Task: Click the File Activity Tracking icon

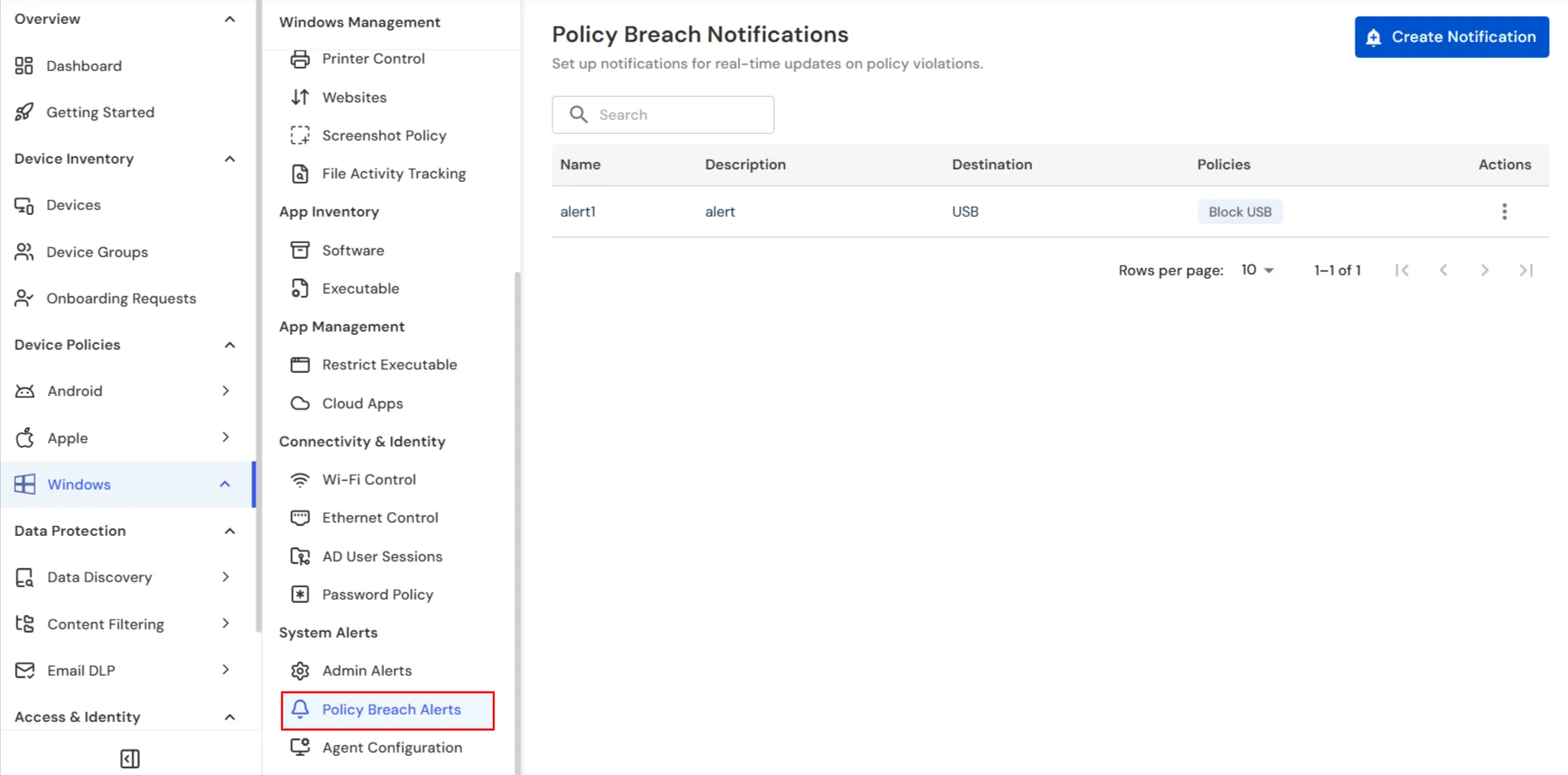Action: [300, 173]
